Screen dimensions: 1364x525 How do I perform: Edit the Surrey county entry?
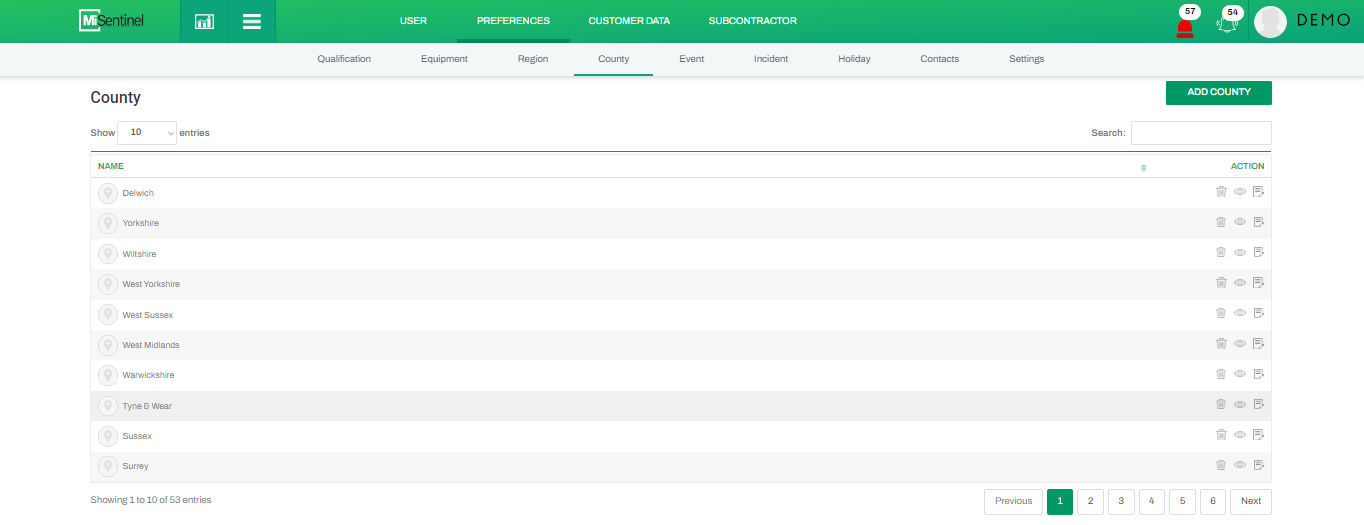pyautogui.click(x=1259, y=465)
